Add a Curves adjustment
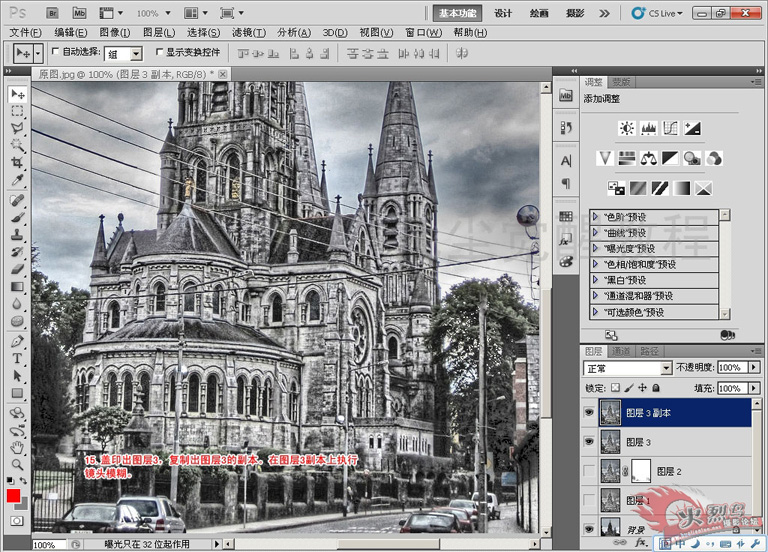The height and width of the screenshot is (552, 768). (671, 128)
